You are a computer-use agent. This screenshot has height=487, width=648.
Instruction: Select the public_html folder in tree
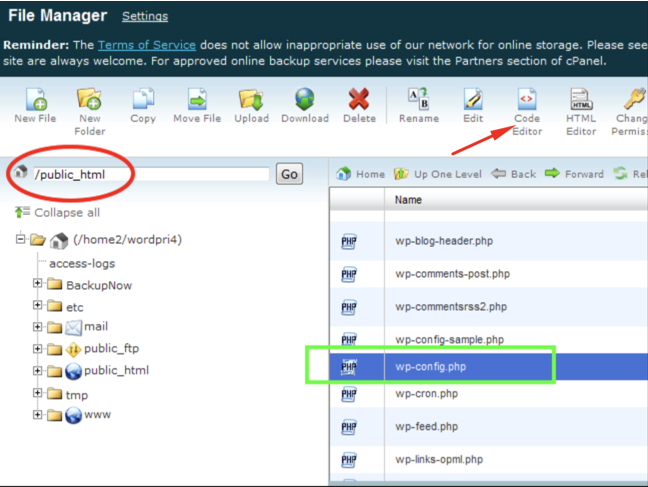pyautogui.click(x=116, y=370)
